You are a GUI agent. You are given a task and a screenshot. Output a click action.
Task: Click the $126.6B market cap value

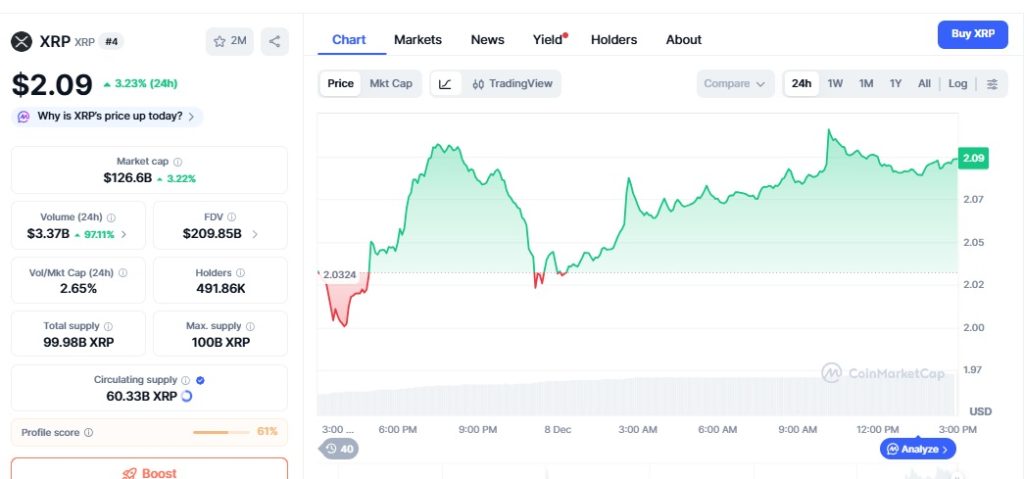coord(128,178)
